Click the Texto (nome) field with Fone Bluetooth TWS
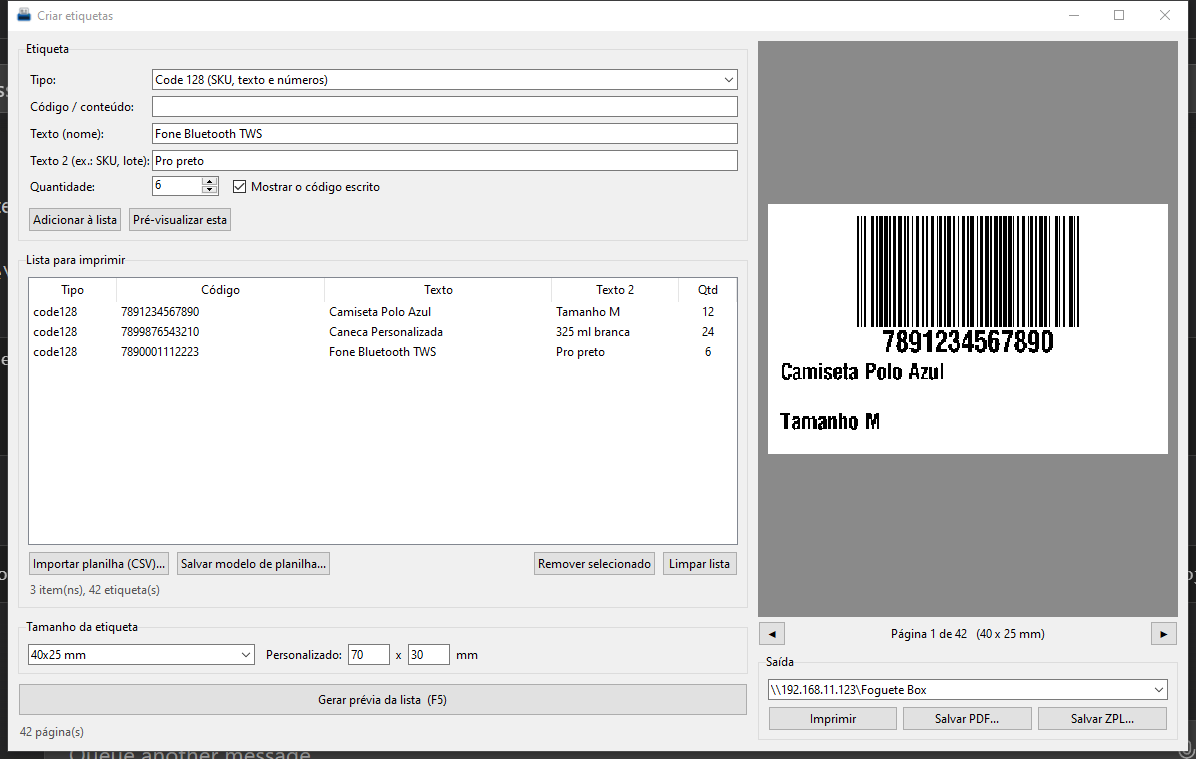Screen dimensions: 1196x759 (x=445, y=133)
